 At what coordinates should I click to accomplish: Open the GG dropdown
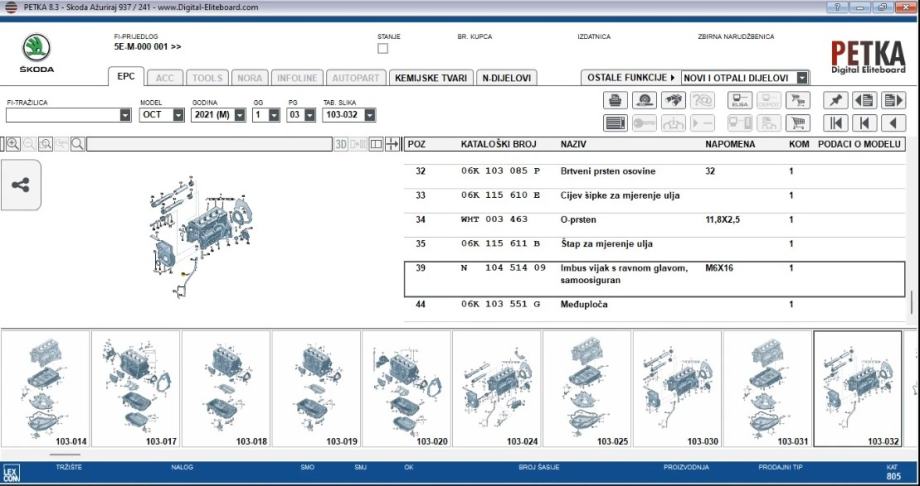274,115
